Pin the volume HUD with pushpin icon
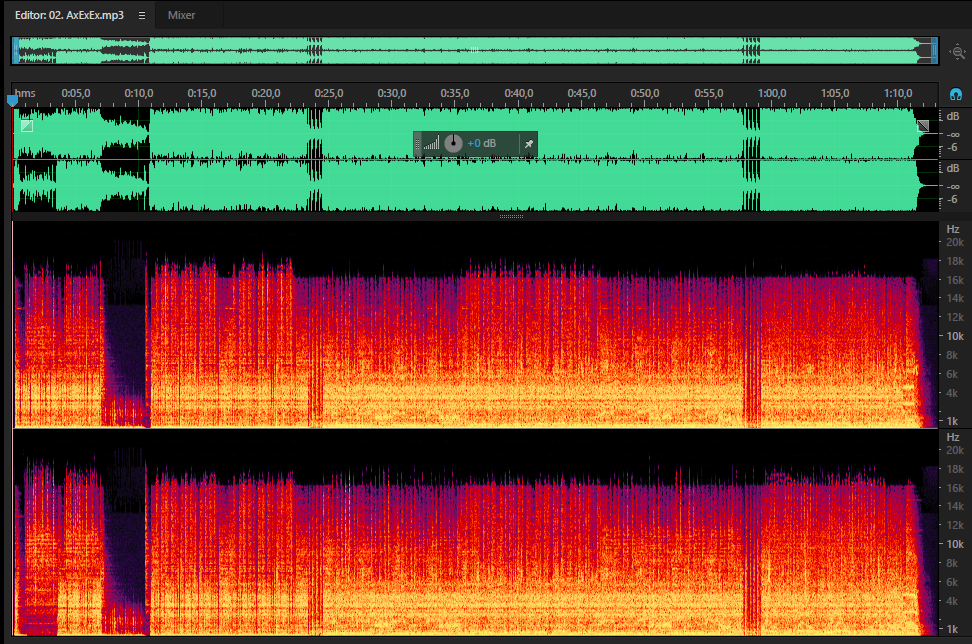Screen dimensions: 972x644 [x=529, y=144]
